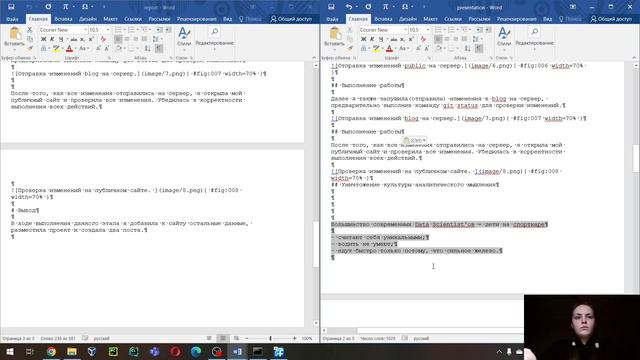Toggle paragraph marks (¶) in the report window
The height and width of the screenshot is (360, 640).
pyautogui.click(x=159, y=49)
